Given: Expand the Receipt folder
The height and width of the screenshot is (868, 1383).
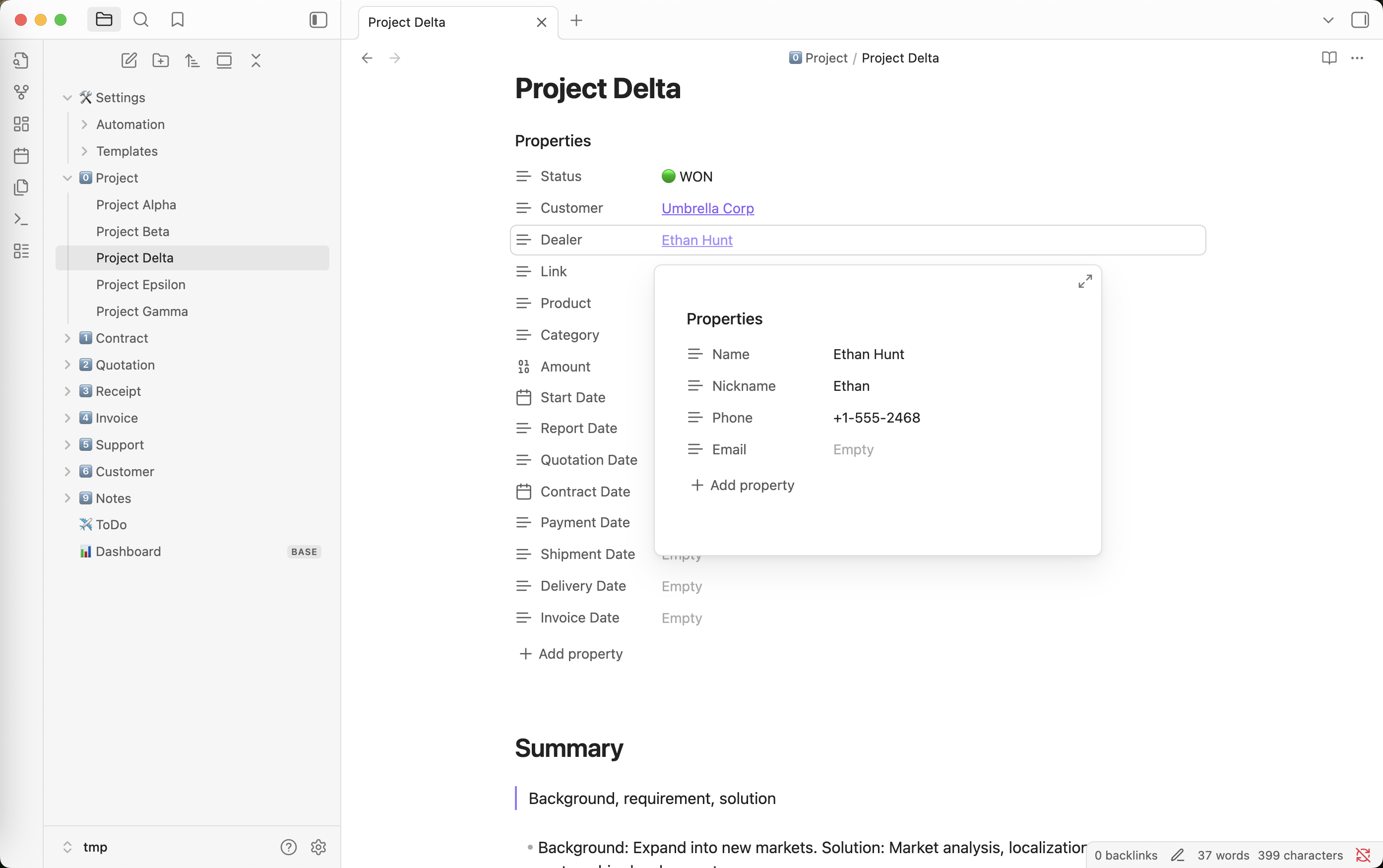Looking at the screenshot, I should (x=67, y=391).
